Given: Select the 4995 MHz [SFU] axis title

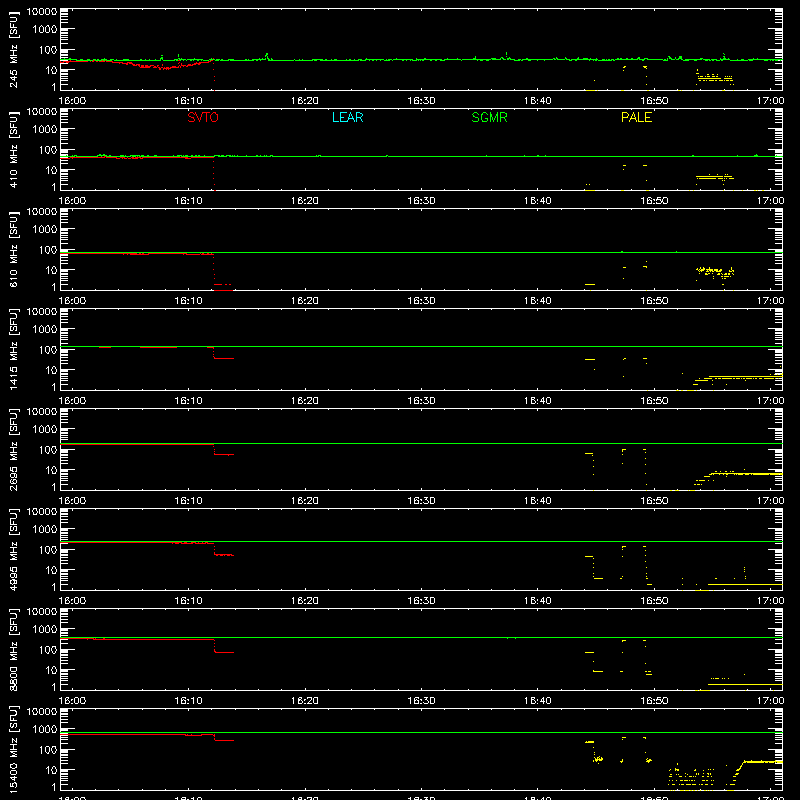Looking at the screenshot, I should click(x=14, y=549).
